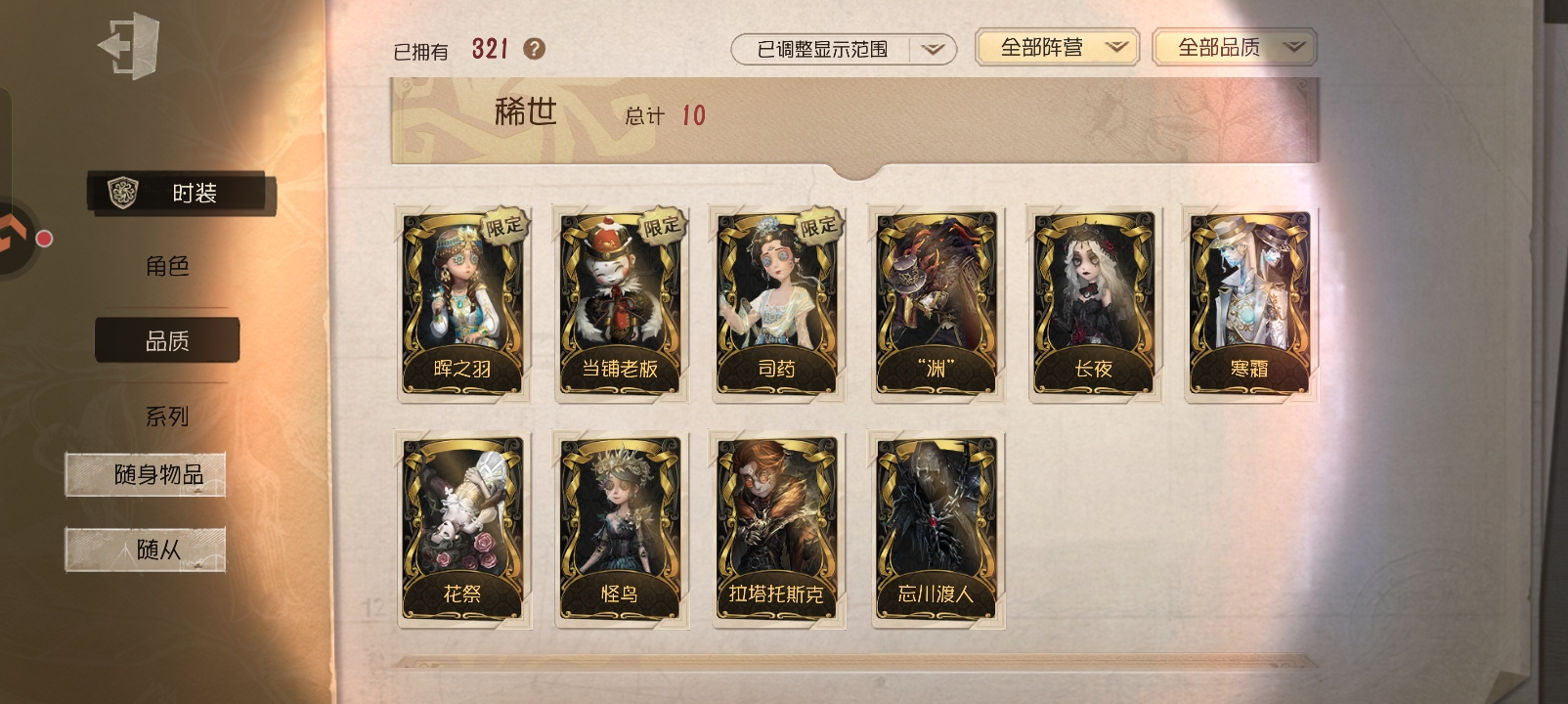
Task: Open the 司药 costume card
Action: (x=777, y=304)
